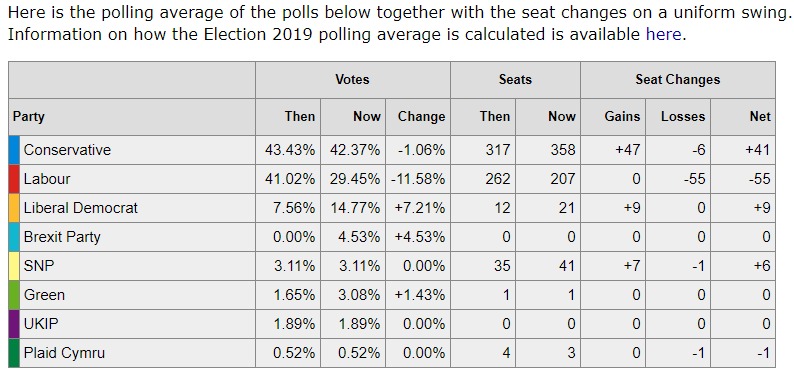The image size is (794, 375).
Task: Click the blue Conservative party color swatch
Action: (x=14, y=150)
